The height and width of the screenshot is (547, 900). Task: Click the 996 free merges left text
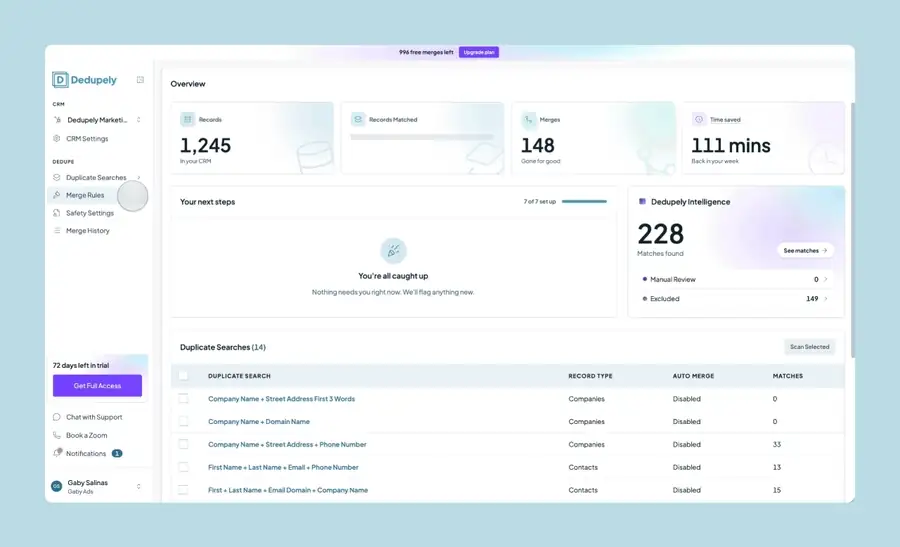426,52
